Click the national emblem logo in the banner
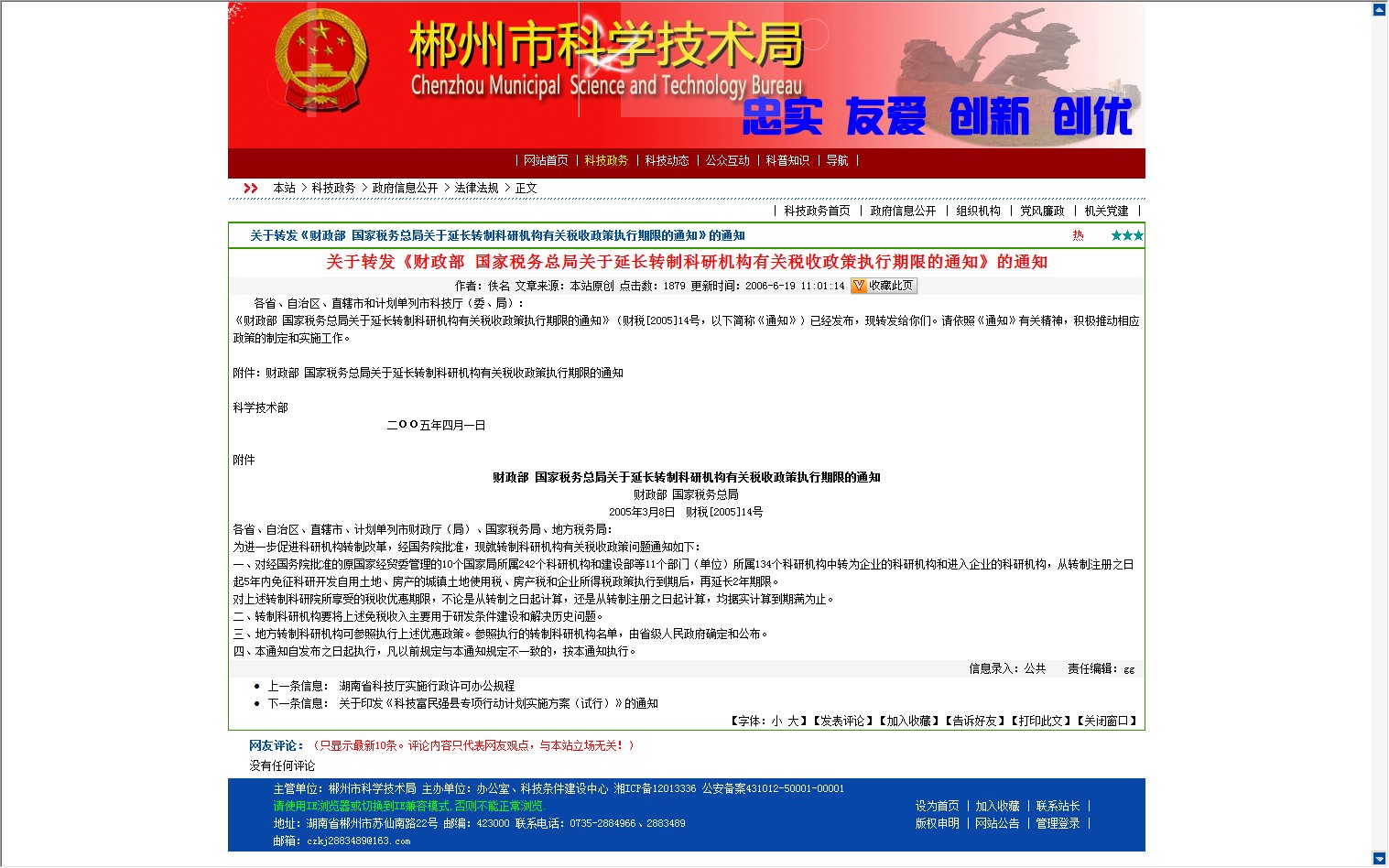This screenshot has height=868, width=1389. (x=320, y=61)
